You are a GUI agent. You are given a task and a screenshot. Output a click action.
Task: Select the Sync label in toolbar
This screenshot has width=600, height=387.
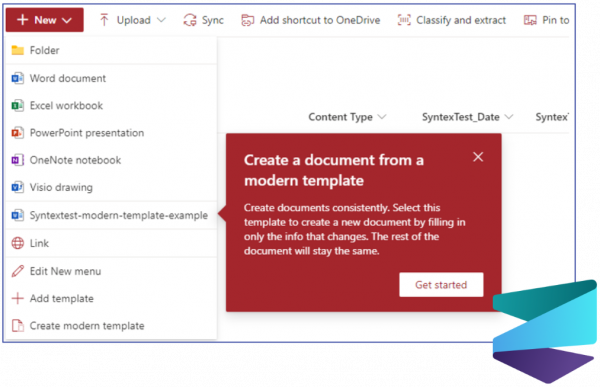213,20
